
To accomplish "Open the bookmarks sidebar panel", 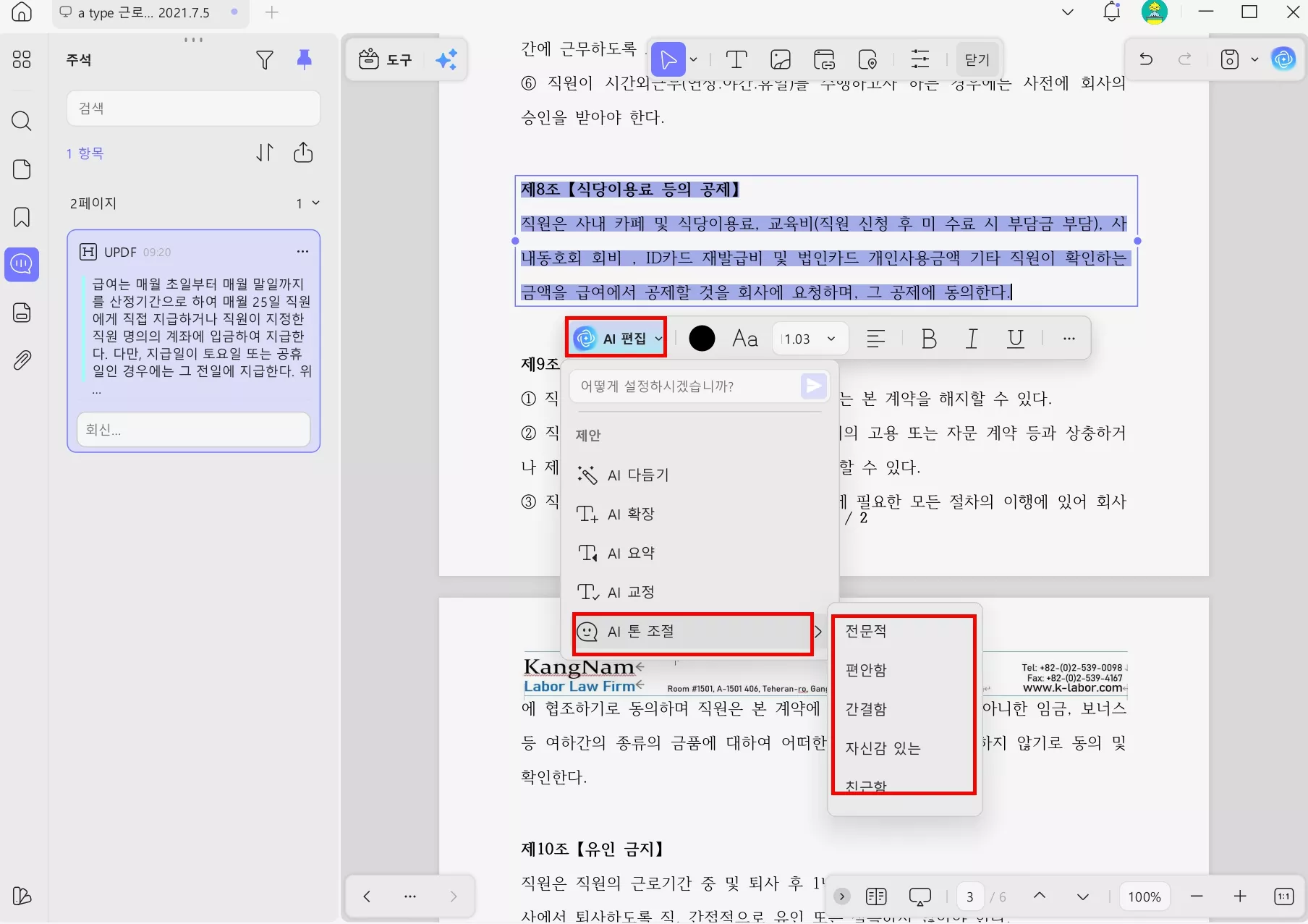I will point(22,217).
